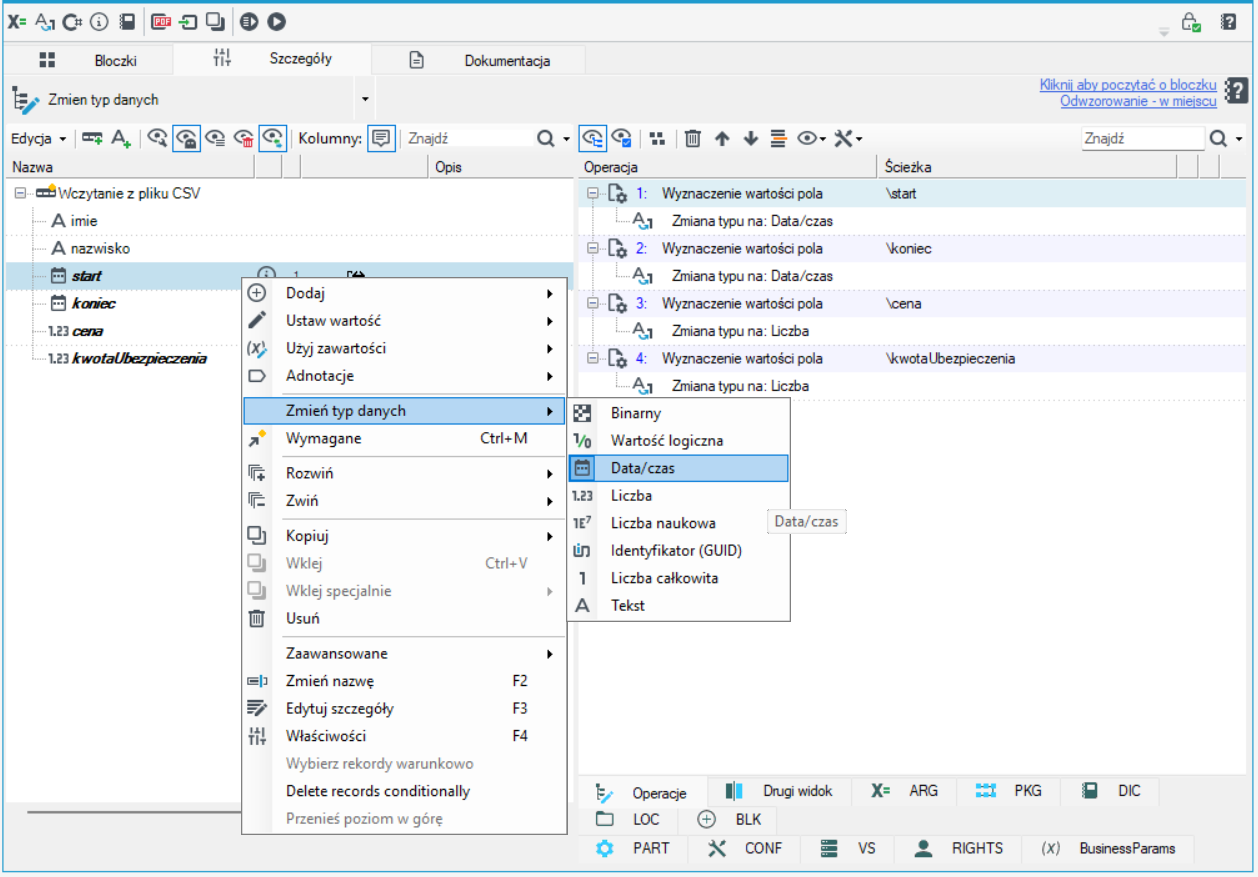Screen dimensions: 1258x877
Task: Click the four-squares grid icon in operations toolbar
Action: click(656, 139)
